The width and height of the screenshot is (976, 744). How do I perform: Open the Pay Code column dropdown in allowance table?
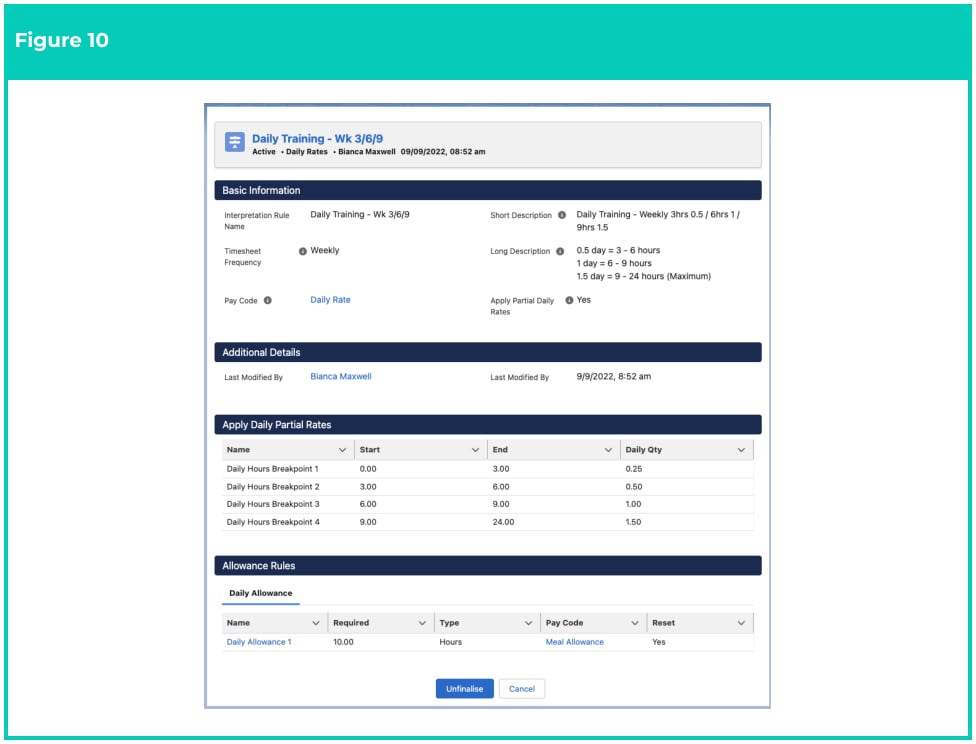[x=635, y=623]
